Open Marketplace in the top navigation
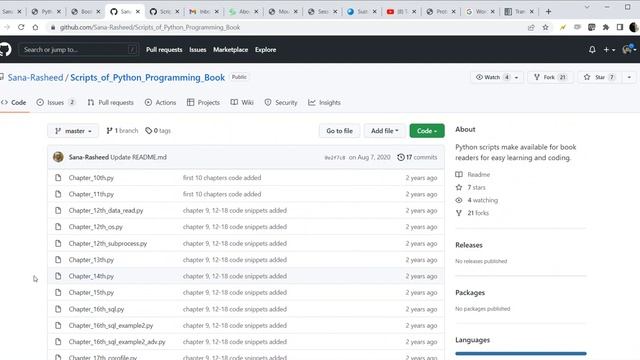640x360 pixels. 231,49
